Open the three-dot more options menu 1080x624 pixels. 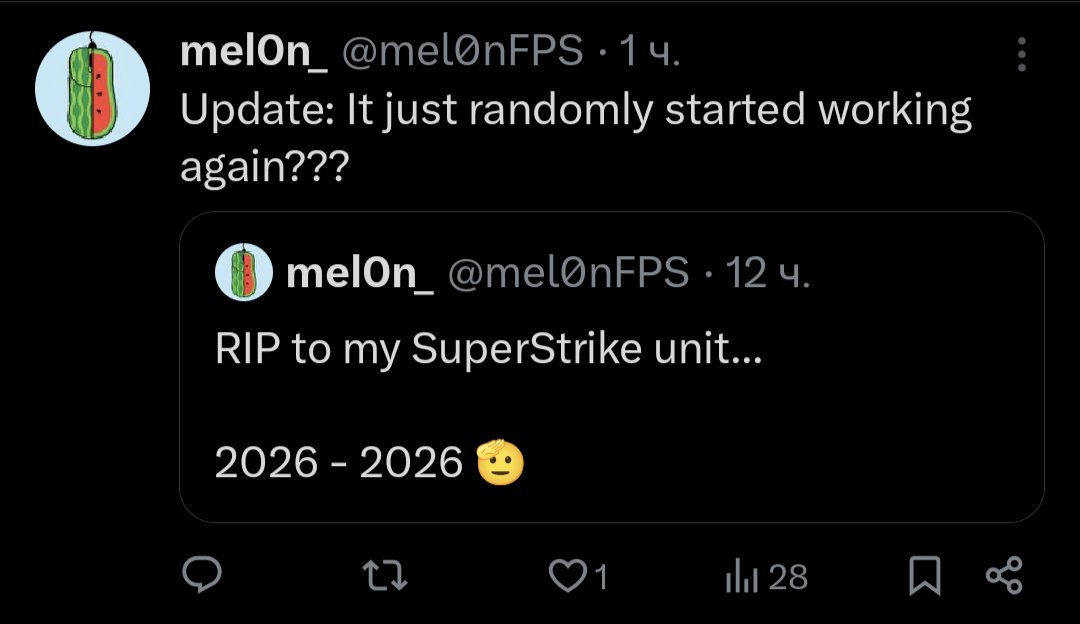tap(1021, 55)
